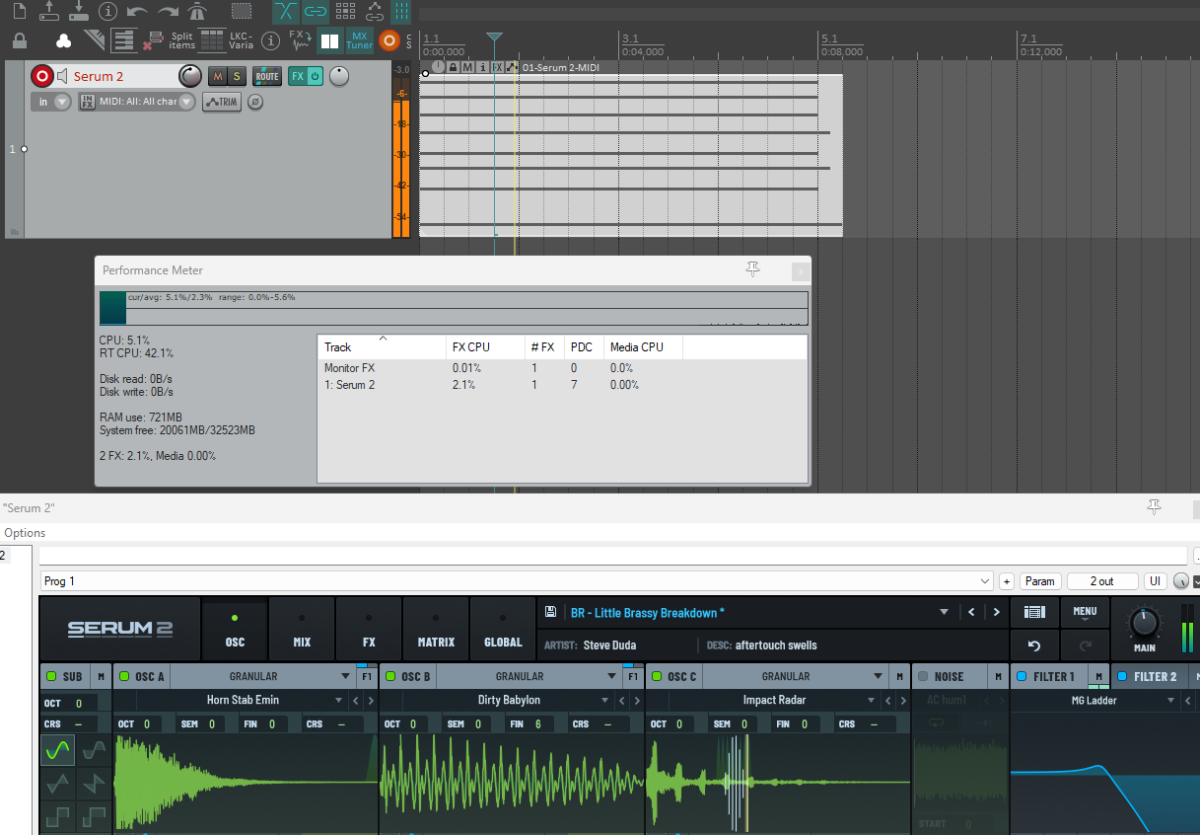Adjust the Serum 2 track volume knob
Screen dimensions: 1200x835
(x=190, y=76)
